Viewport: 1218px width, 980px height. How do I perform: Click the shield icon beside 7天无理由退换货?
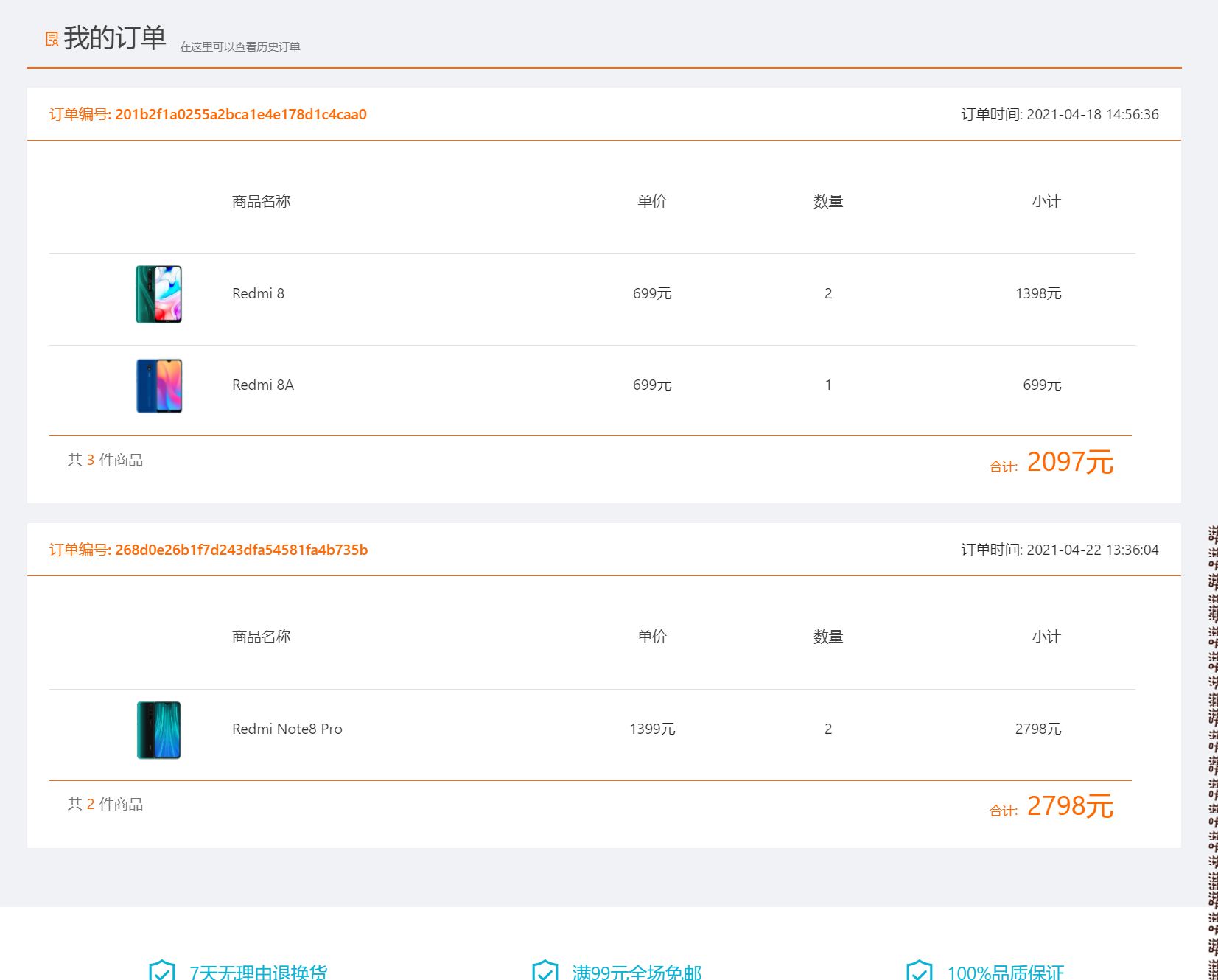click(162, 970)
